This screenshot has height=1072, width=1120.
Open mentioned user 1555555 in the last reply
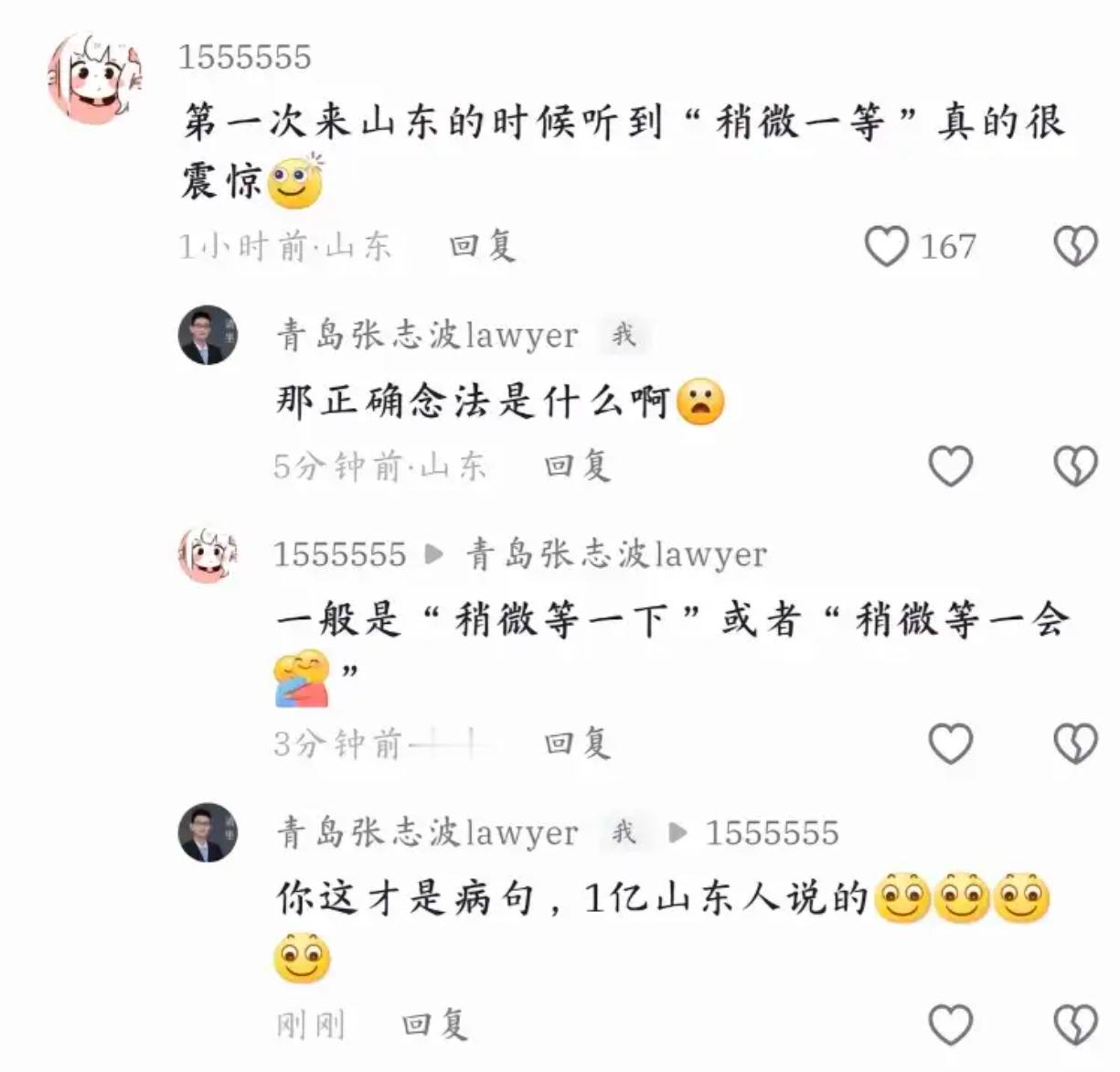[772, 832]
